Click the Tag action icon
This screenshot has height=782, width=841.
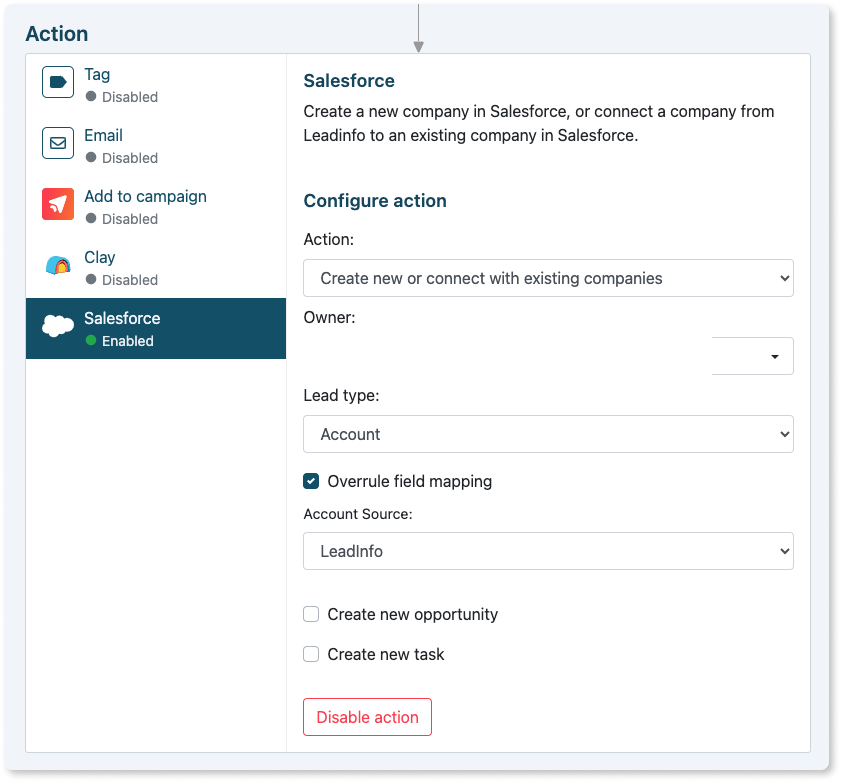58,82
